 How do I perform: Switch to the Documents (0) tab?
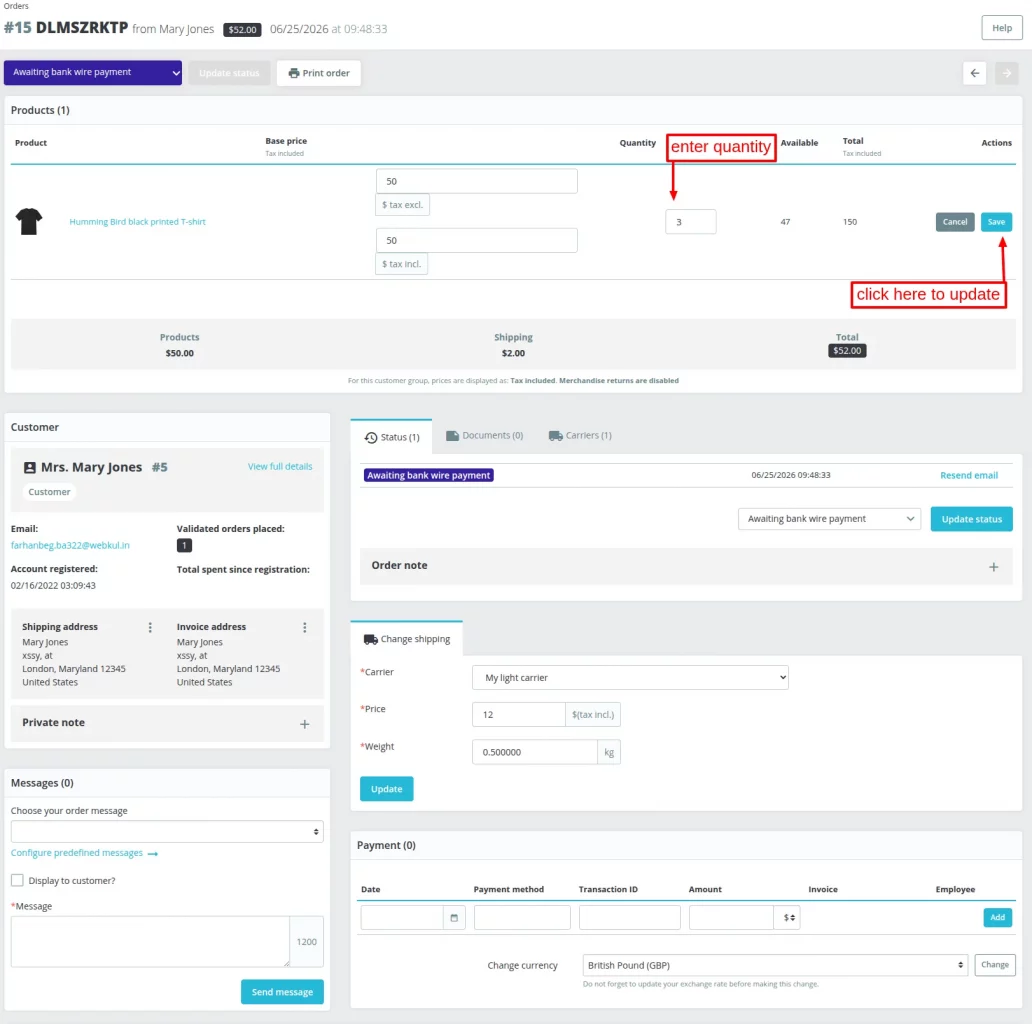[484, 436]
